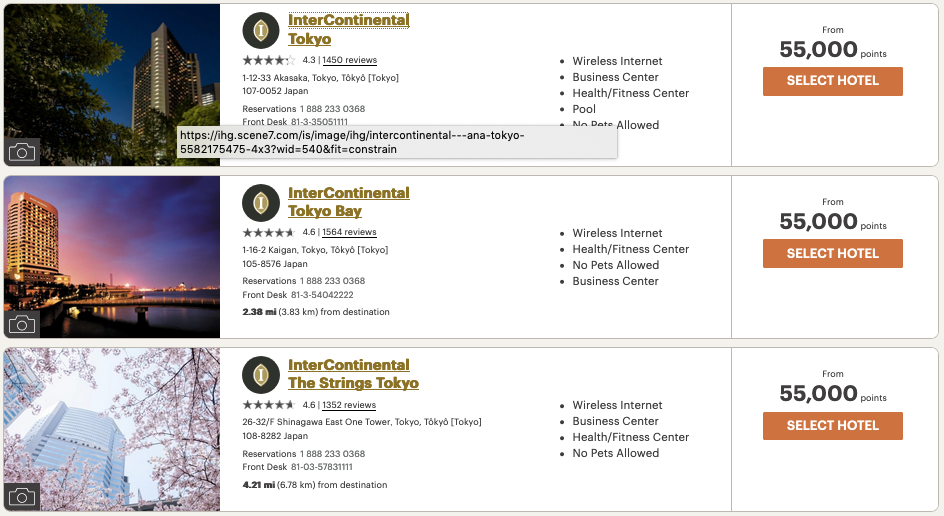Select Hotel for InterContinental Tokyo

[x=832, y=81]
